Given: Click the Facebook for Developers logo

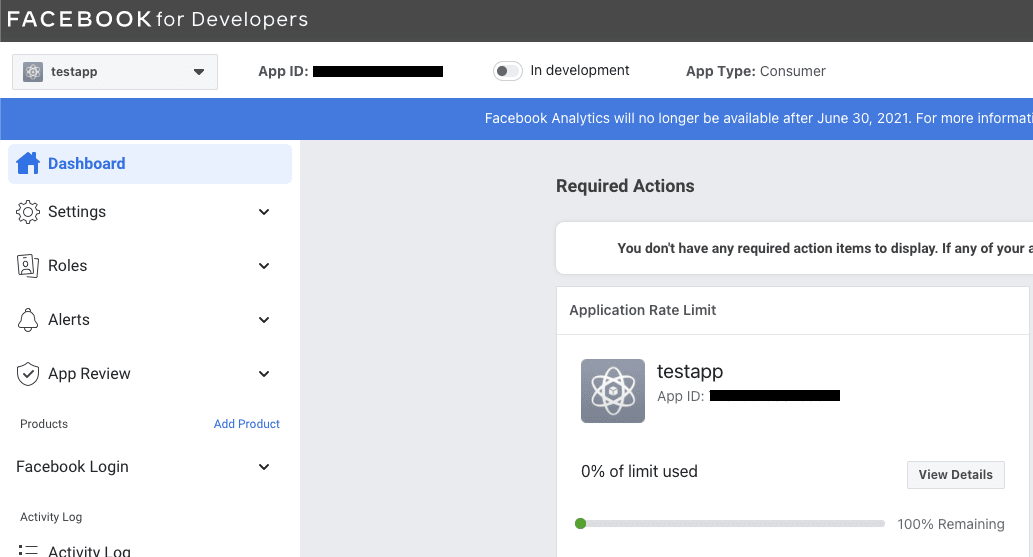Looking at the screenshot, I should [157, 19].
